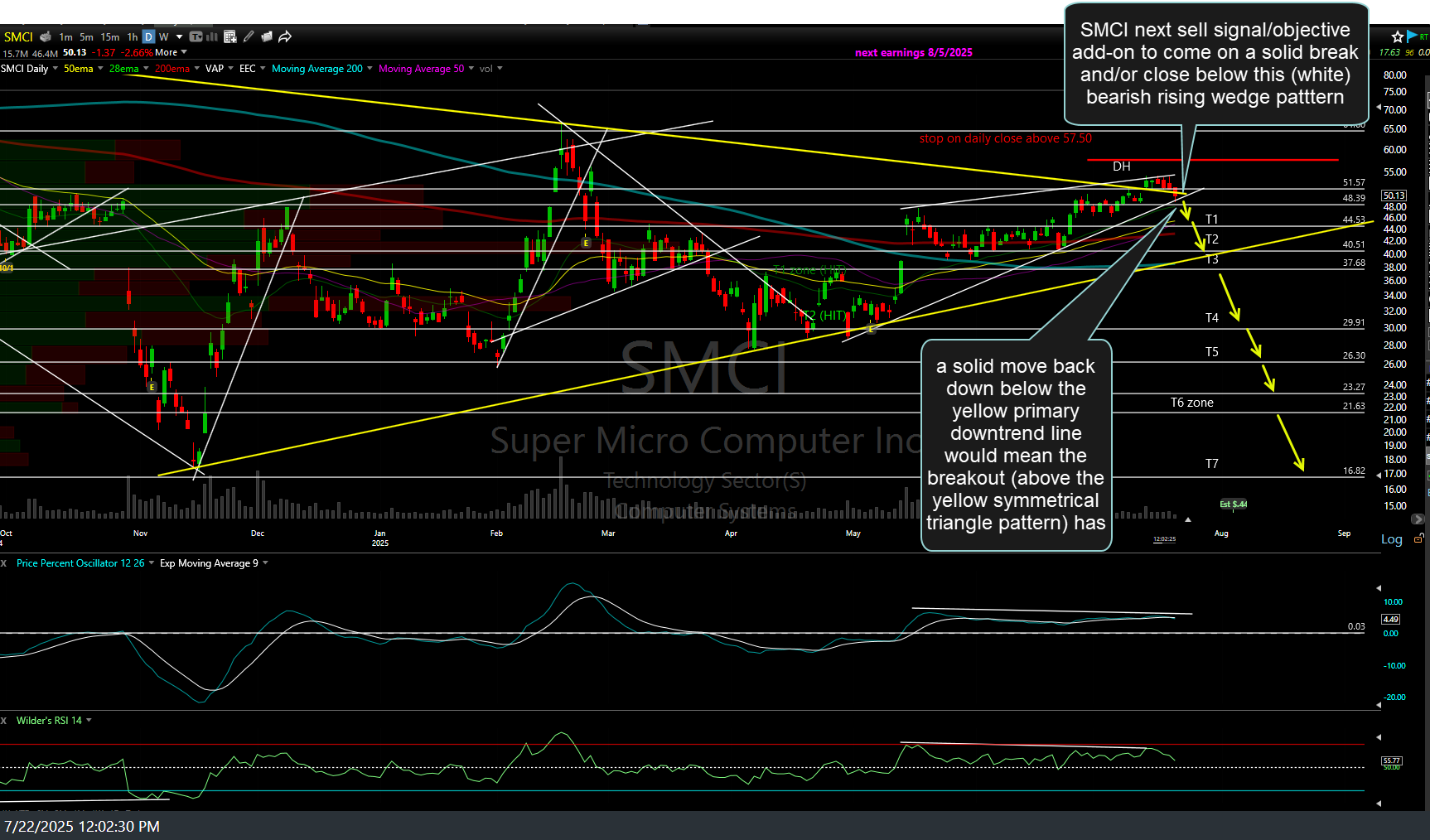The image size is (1430, 840).
Task: Click the blue flag icon
Action: [x=1412, y=36]
